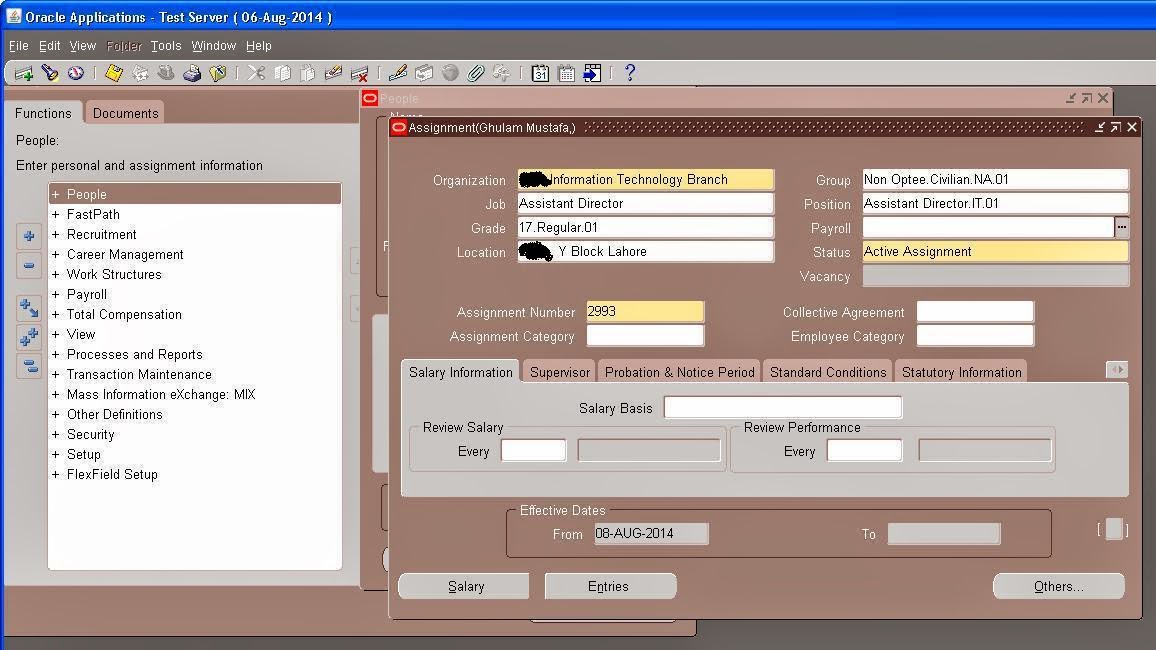Image resolution: width=1156 pixels, height=650 pixels.
Task: Open Attachments with the Paperclip icon
Action: [x=475, y=72]
